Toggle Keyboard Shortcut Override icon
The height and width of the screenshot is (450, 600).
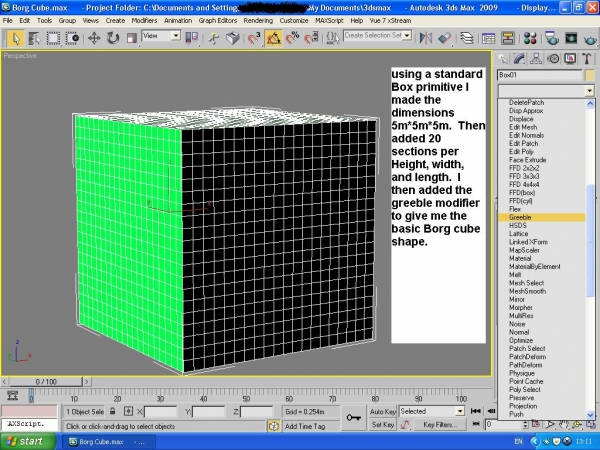click(x=233, y=38)
